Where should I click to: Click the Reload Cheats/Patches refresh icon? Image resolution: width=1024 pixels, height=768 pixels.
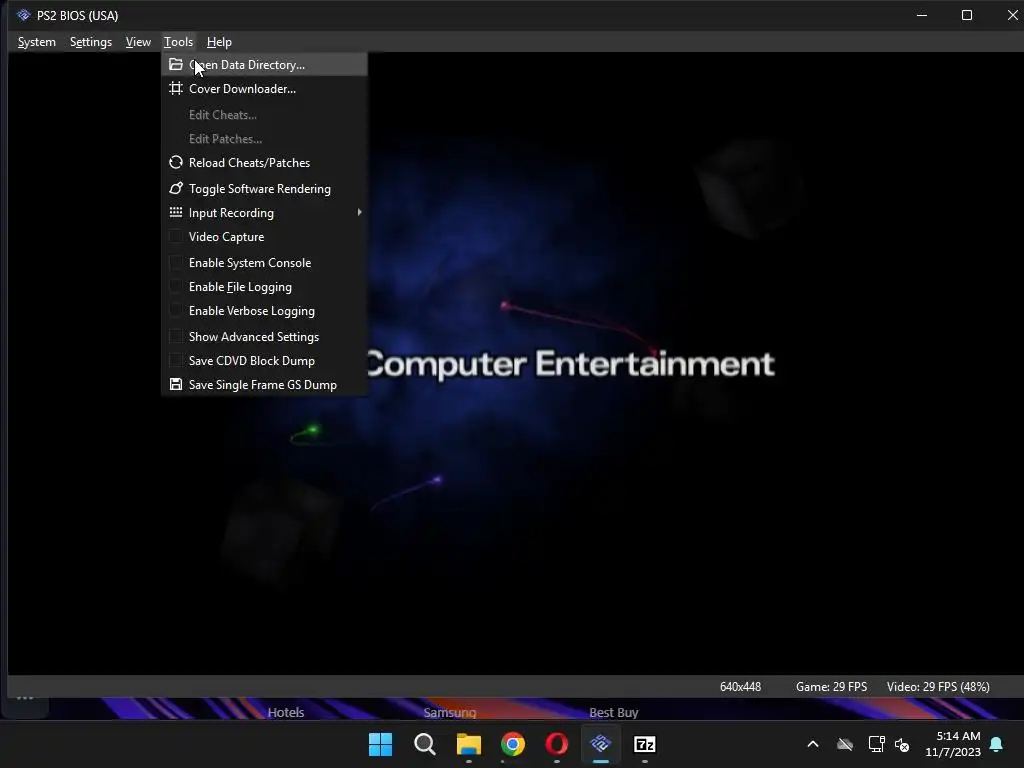click(176, 163)
